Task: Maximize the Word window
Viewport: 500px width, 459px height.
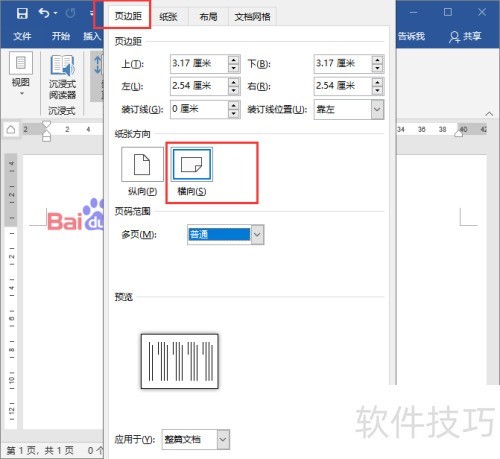Action: pyautogui.click(x=448, y=13)
